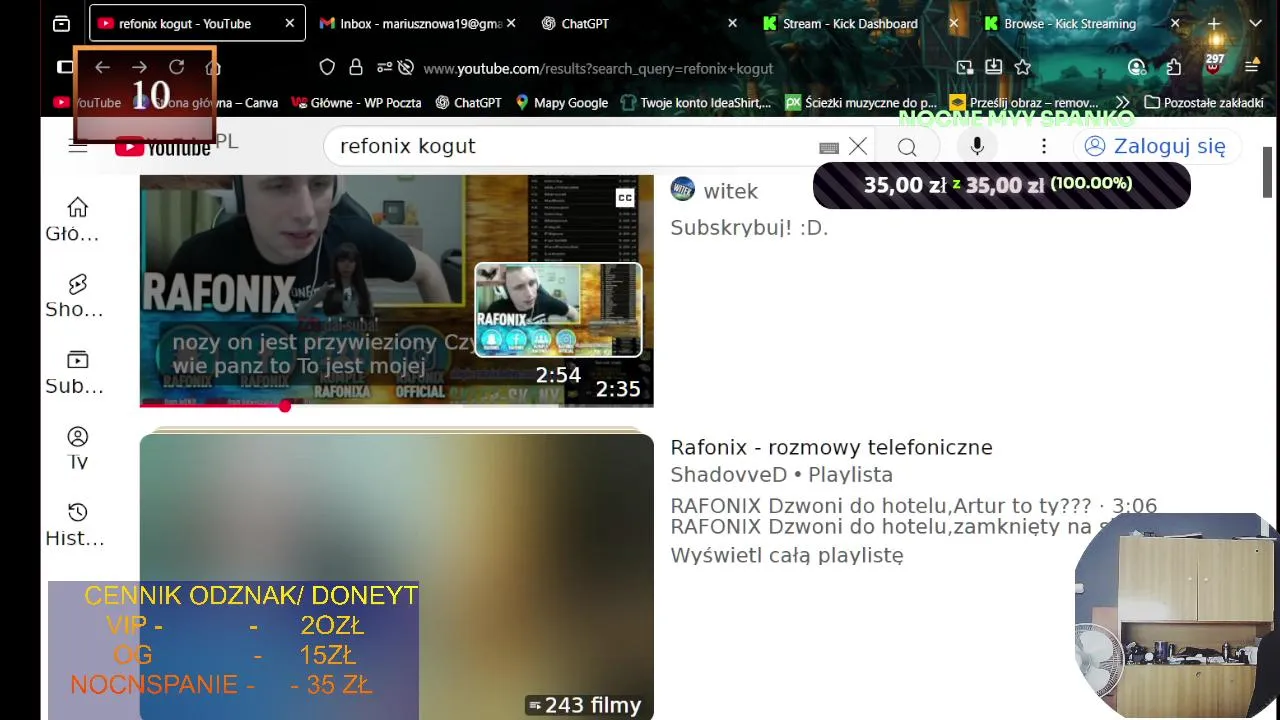The width and height of the screenshot is (1280, 720).
Task: Open Shorts in YouTube sidebar
Action: point(77,295)
